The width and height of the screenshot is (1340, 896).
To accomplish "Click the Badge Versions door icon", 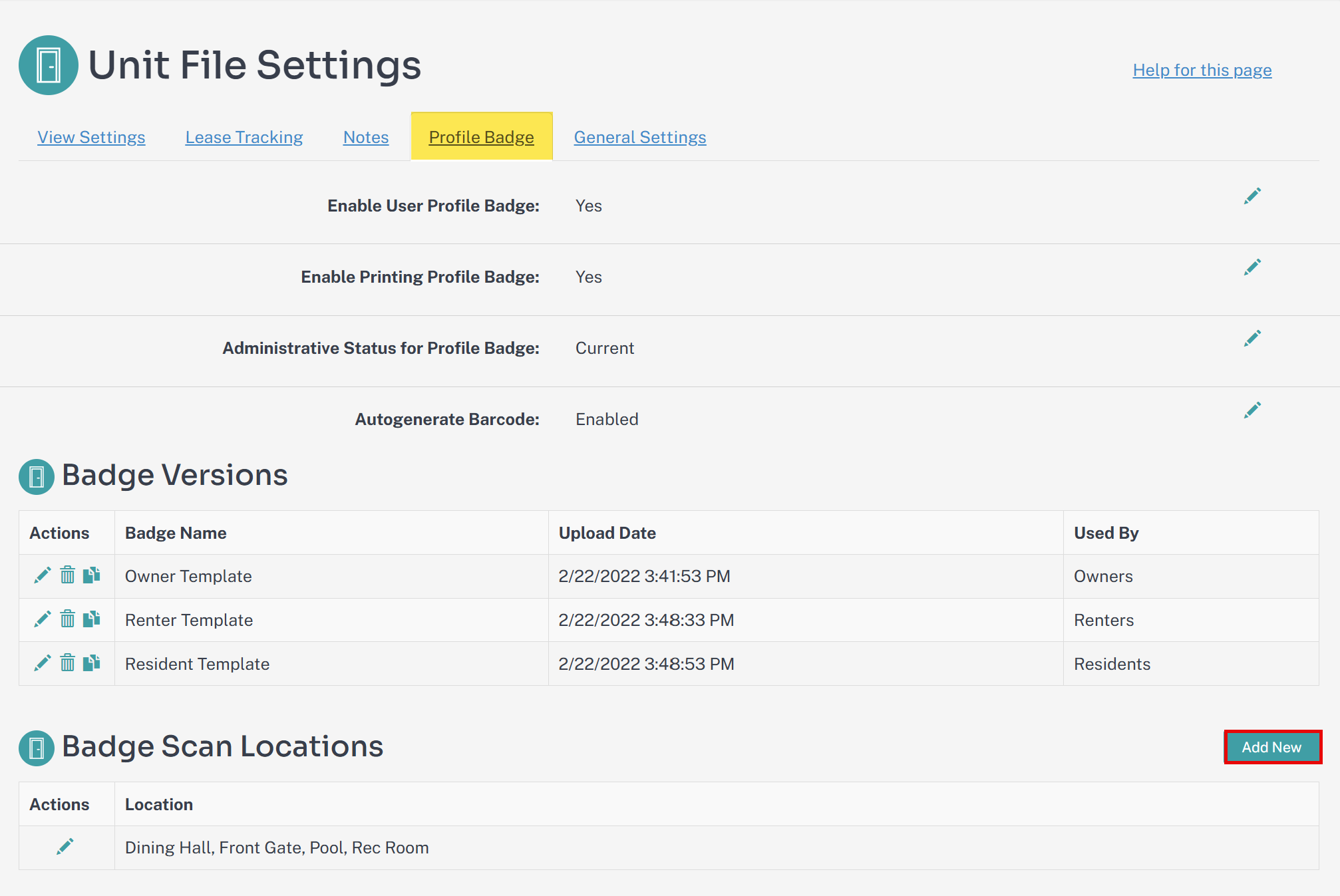I will pyautogui.click(x=37, y=477).
